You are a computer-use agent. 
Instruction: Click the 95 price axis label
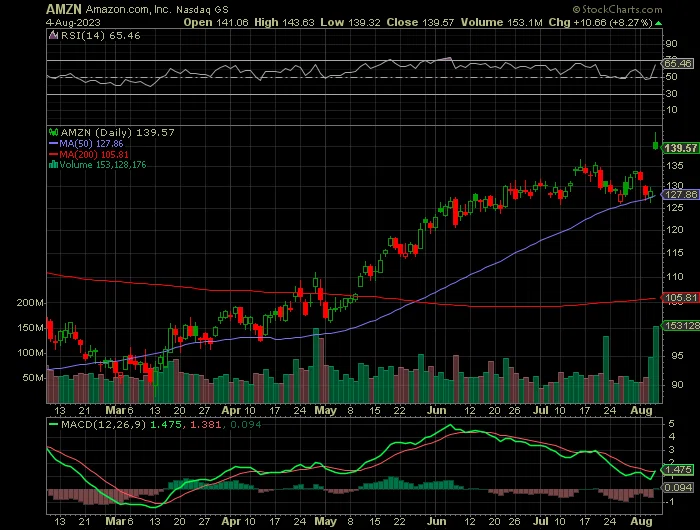(x=677, y=356)
